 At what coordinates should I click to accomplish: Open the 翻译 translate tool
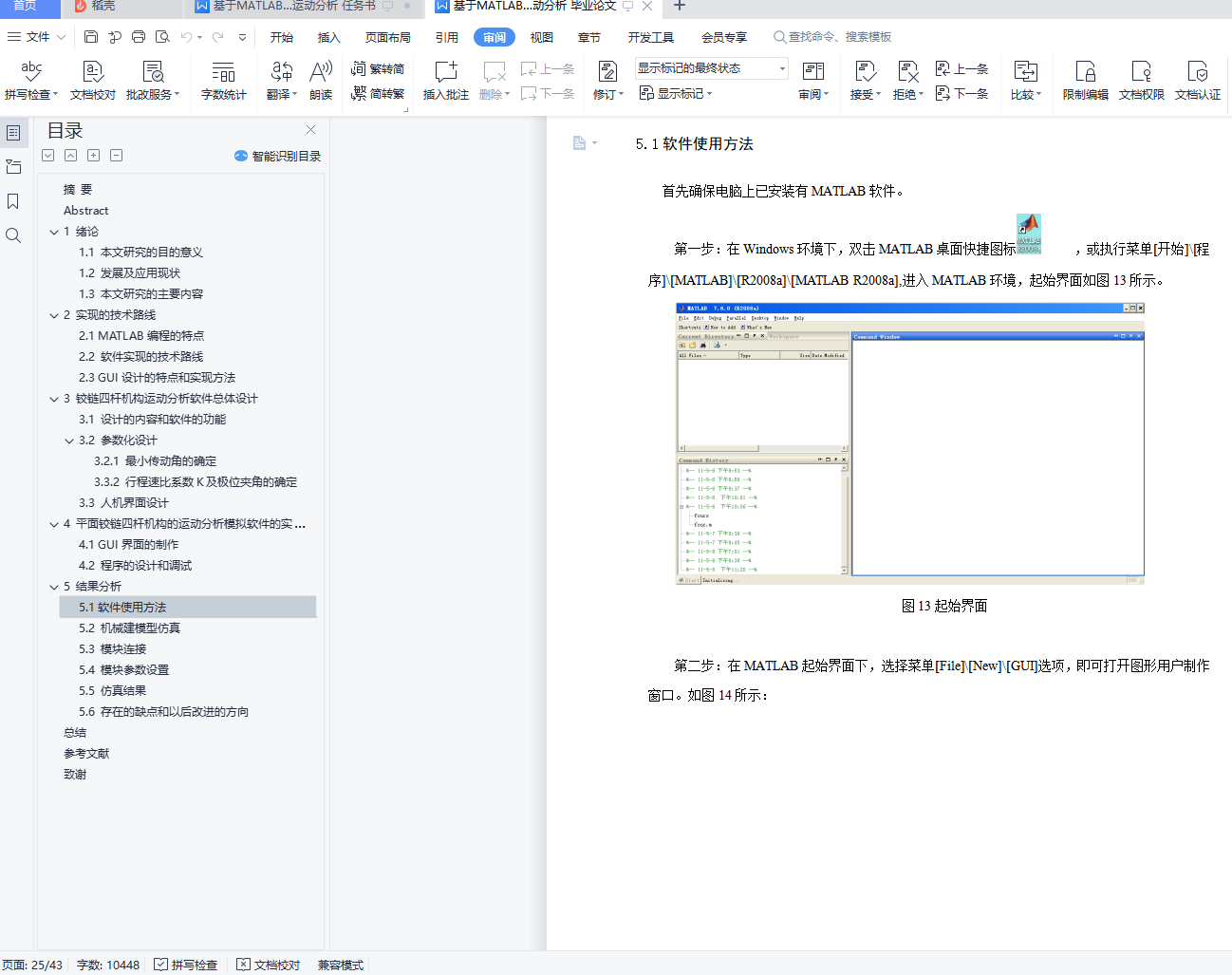282,80
